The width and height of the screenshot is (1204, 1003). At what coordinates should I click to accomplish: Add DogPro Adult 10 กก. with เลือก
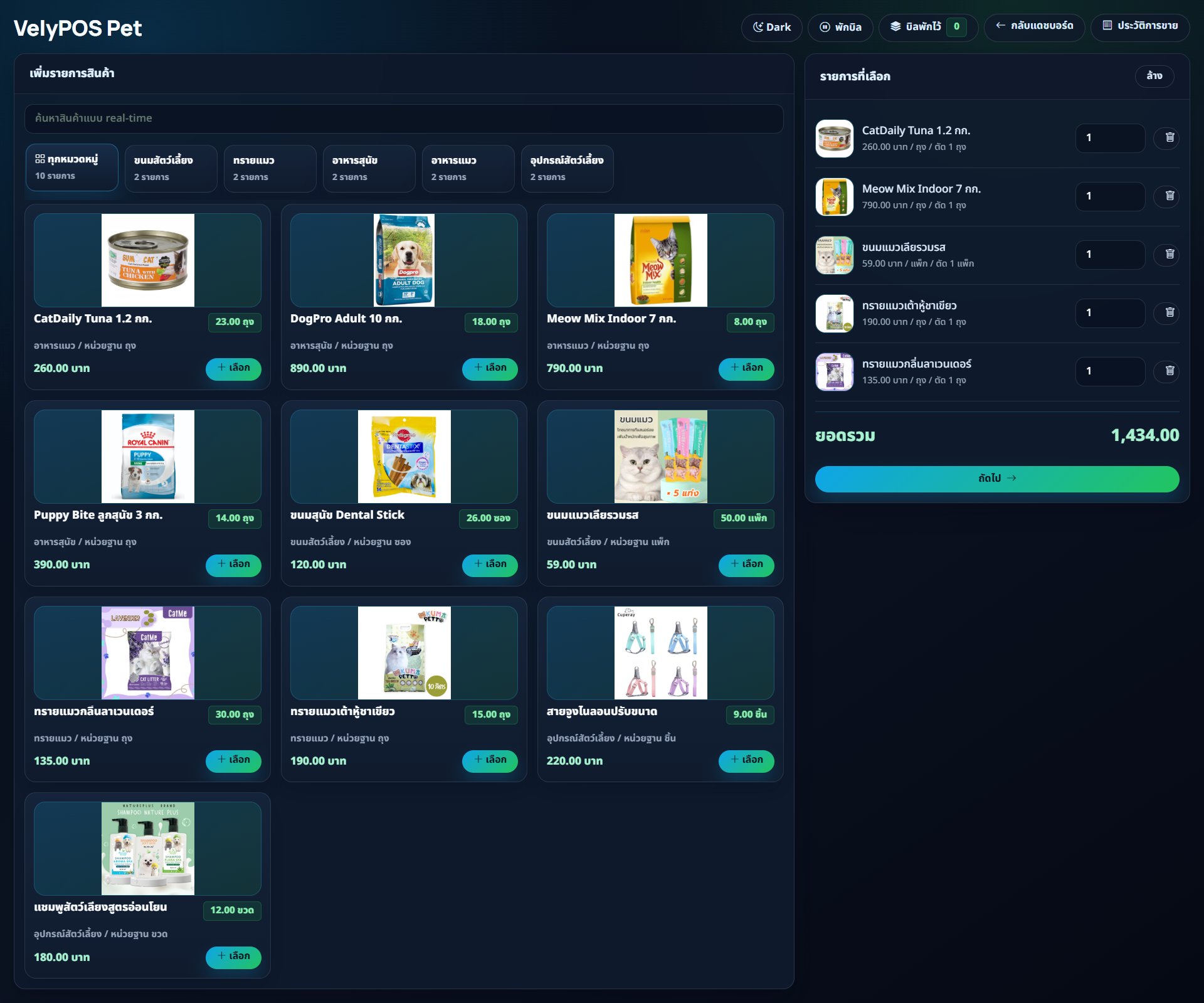pos(490,368)
